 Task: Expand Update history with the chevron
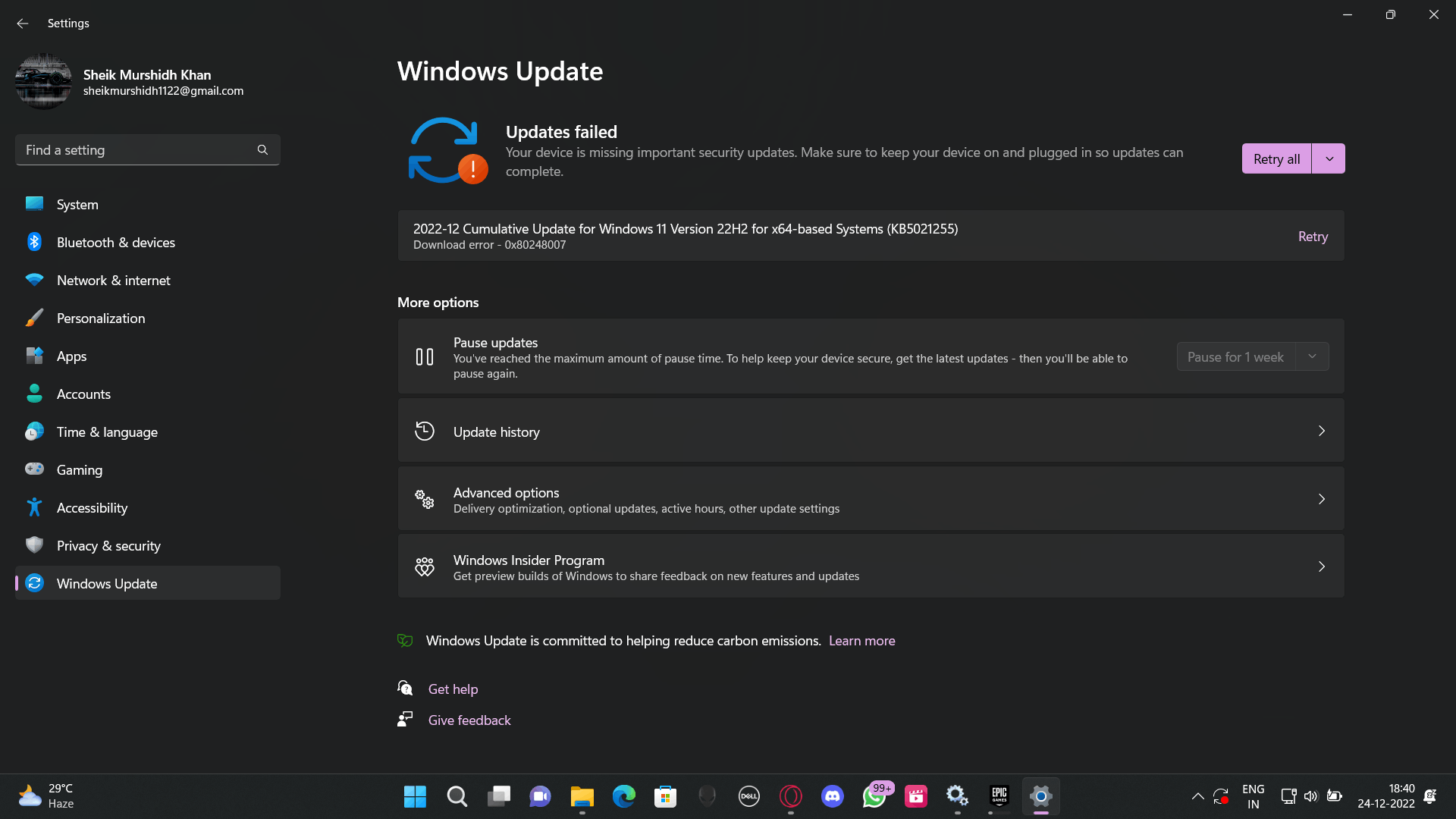point(1322,431)
